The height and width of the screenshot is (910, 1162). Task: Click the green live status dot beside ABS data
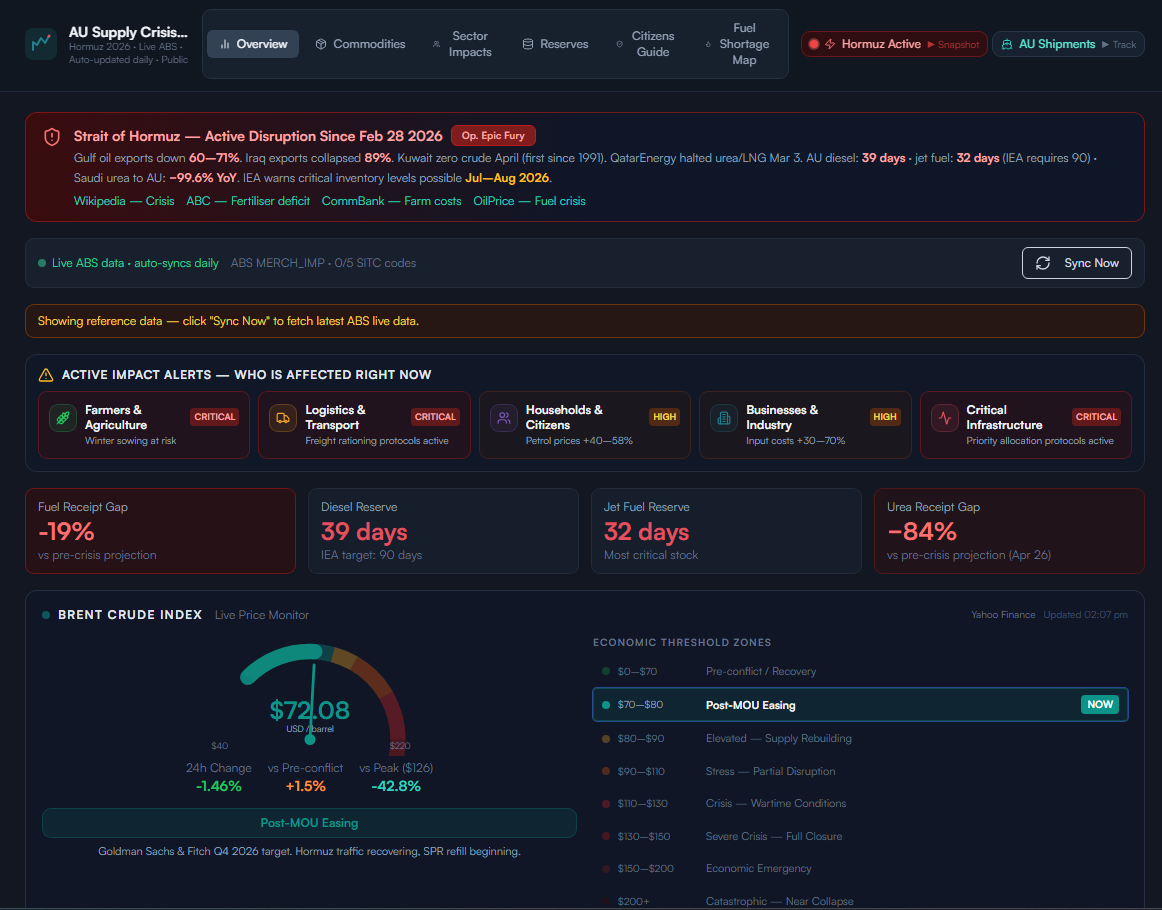[42, 263]
